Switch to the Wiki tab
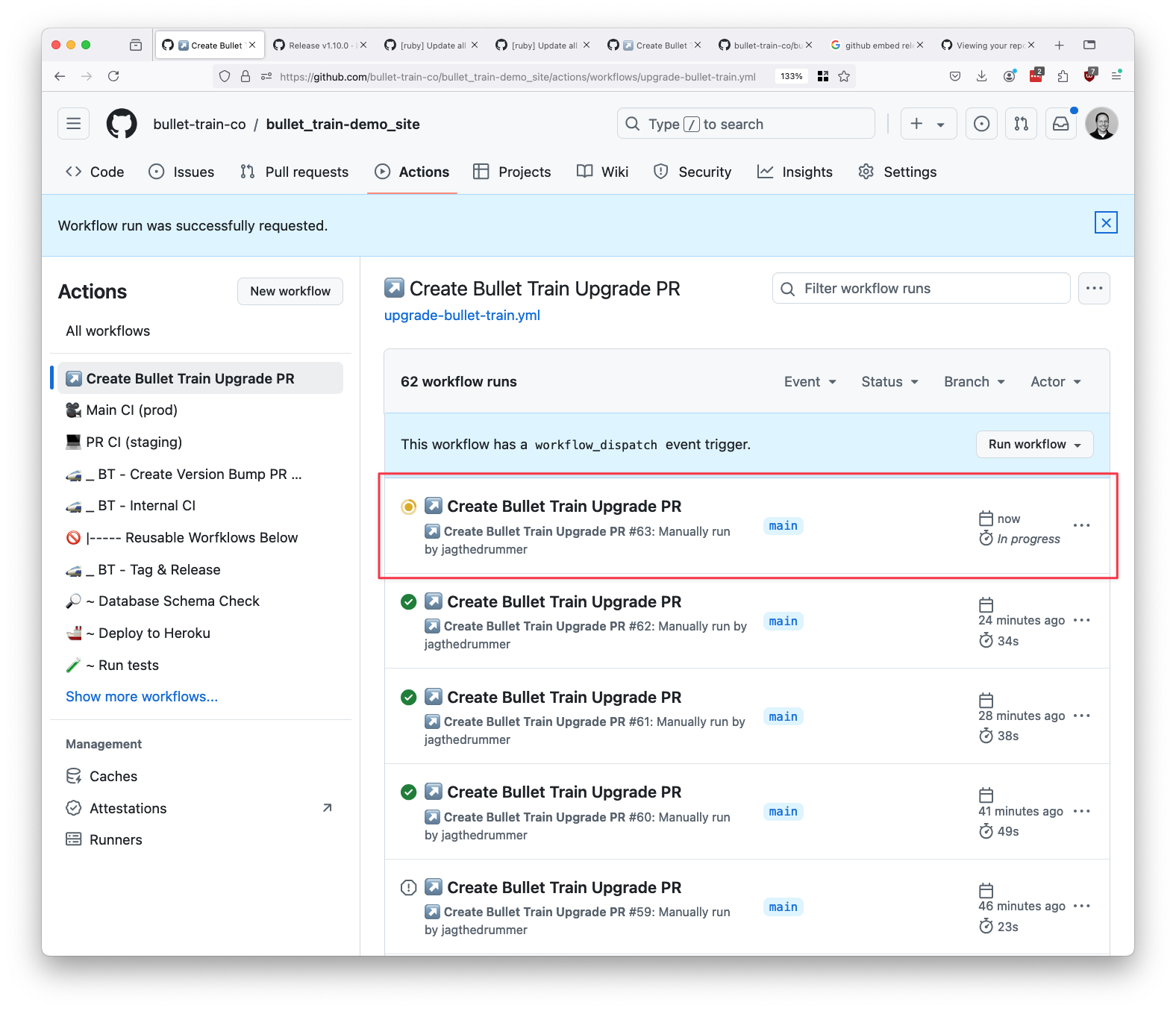The image size is (1176, 1011). (x=603, y=172)
